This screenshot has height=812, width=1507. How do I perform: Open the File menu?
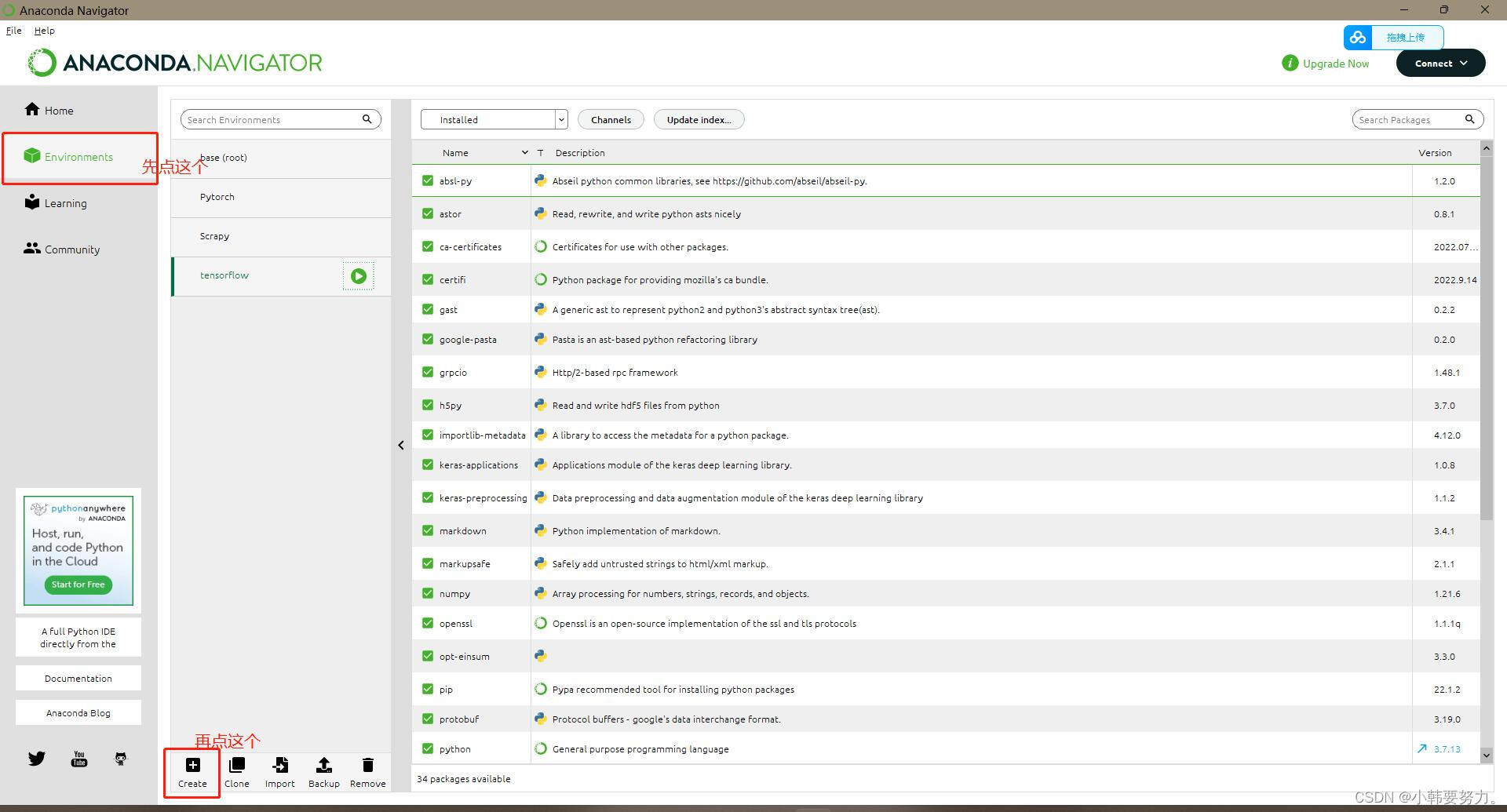point(14,31)
